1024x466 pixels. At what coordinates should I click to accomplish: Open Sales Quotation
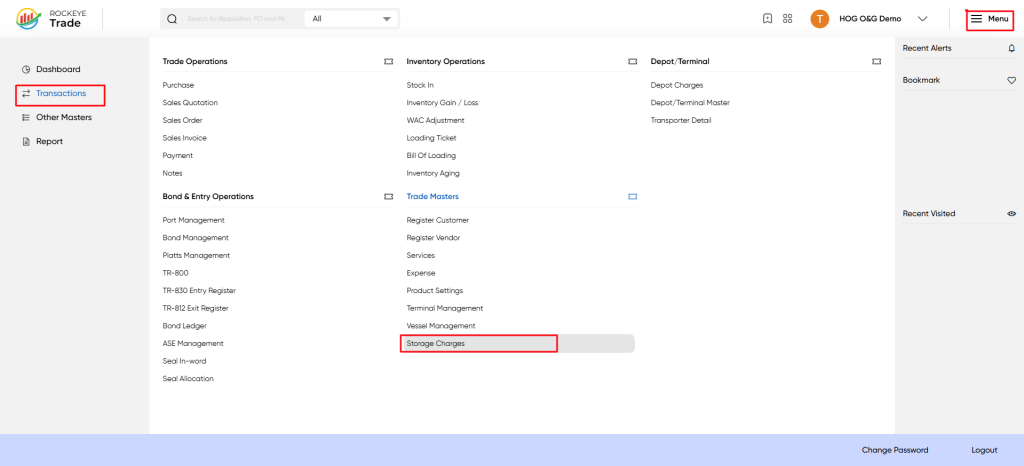point(190,102)
